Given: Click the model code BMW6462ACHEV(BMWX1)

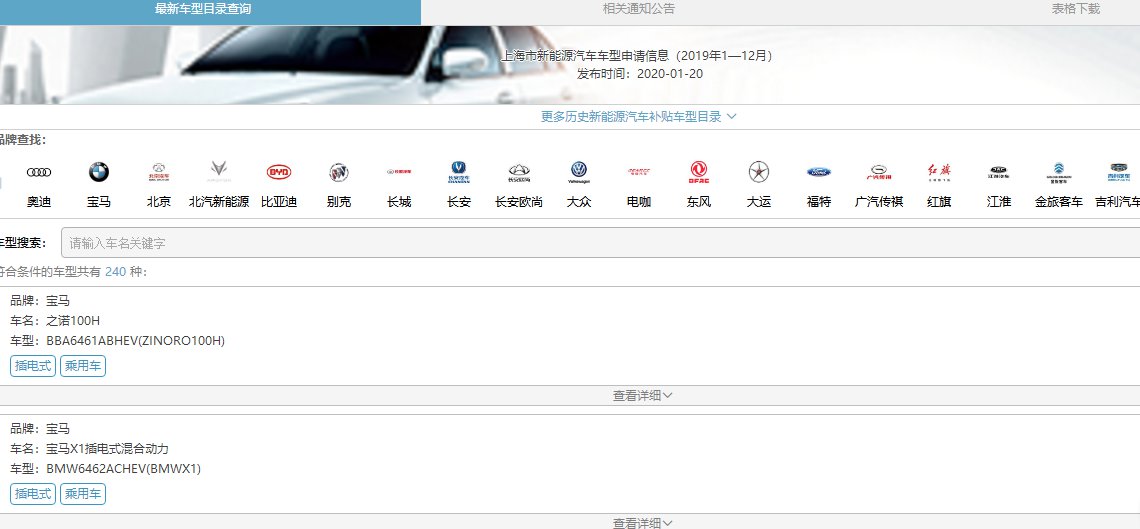Looking at the screenshot, I should point(124,469).
